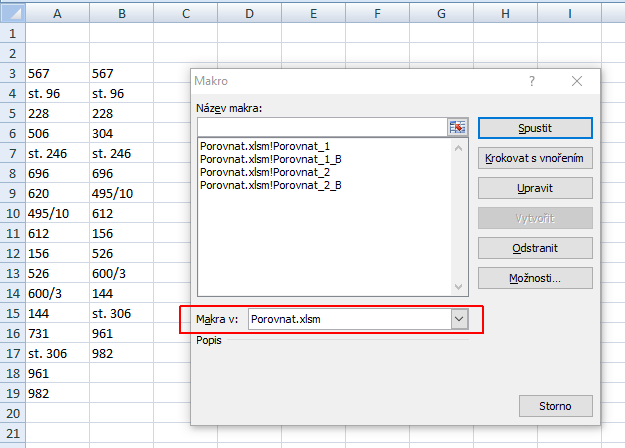The height and width of the screenshot is (448, 625).
Task: Click the Odstranit button
Action: [536, 248]
